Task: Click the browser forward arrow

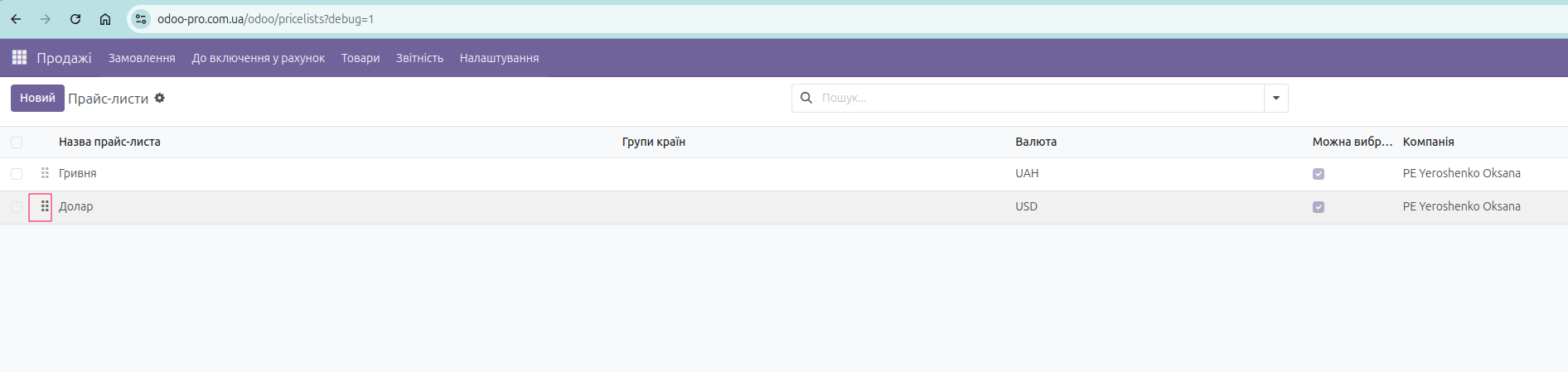Action: [x=46, y=19]
